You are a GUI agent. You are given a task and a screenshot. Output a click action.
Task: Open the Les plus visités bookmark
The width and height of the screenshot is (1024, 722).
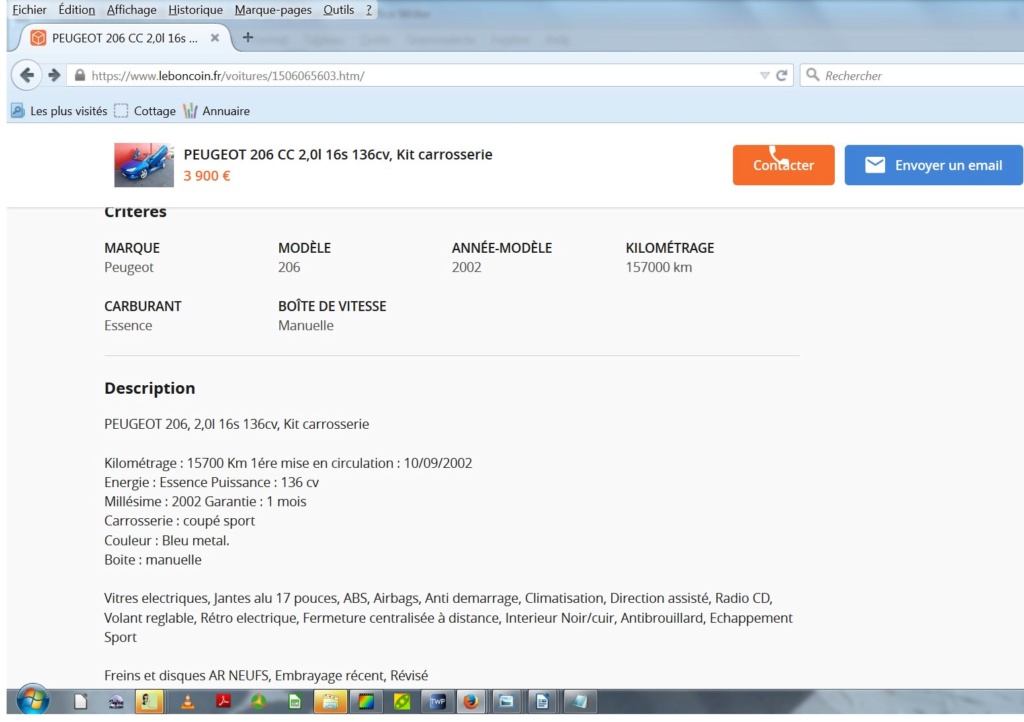pos(59,111)
